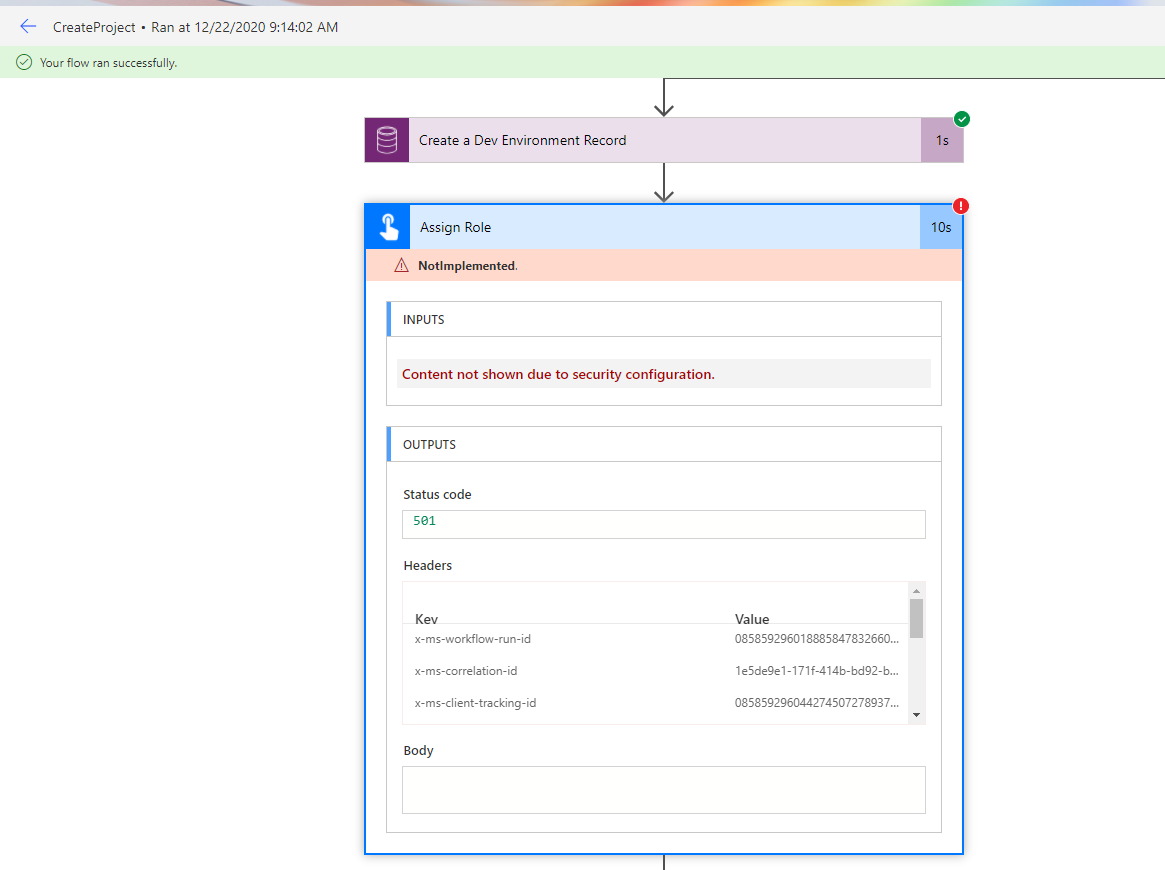
Task: Click the red error badge on Assign Role
Action: 961,206
